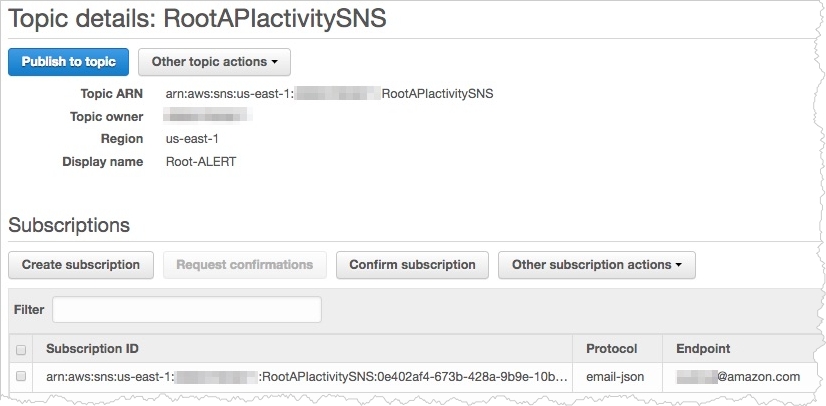The image size is (826, 406).
Task: Click the Root-ALERT display name value
Action: pyautogui.click(x=201, y=162)
